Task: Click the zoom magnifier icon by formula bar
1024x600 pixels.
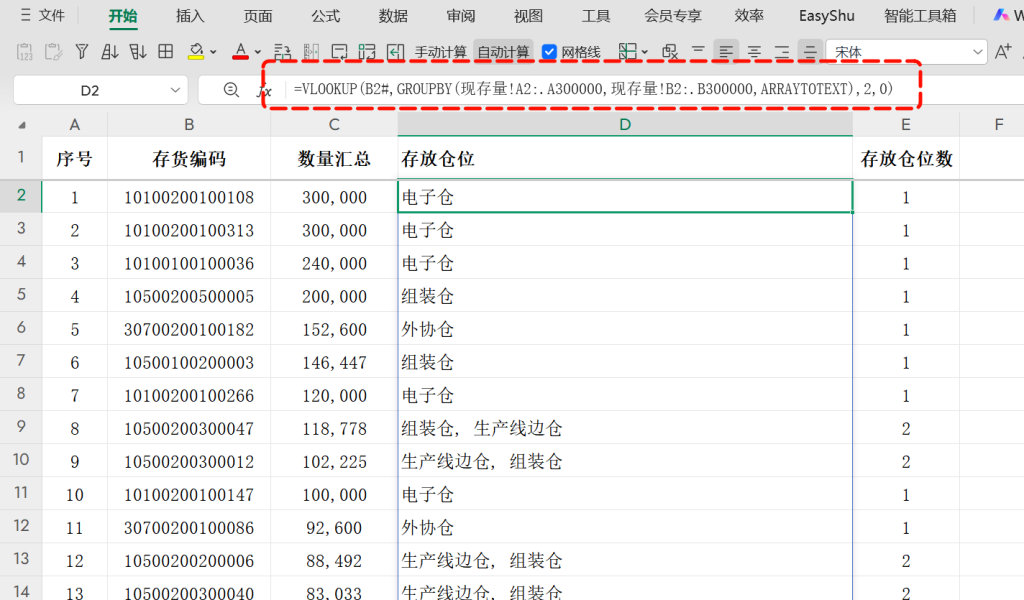Action: (231, 90)
